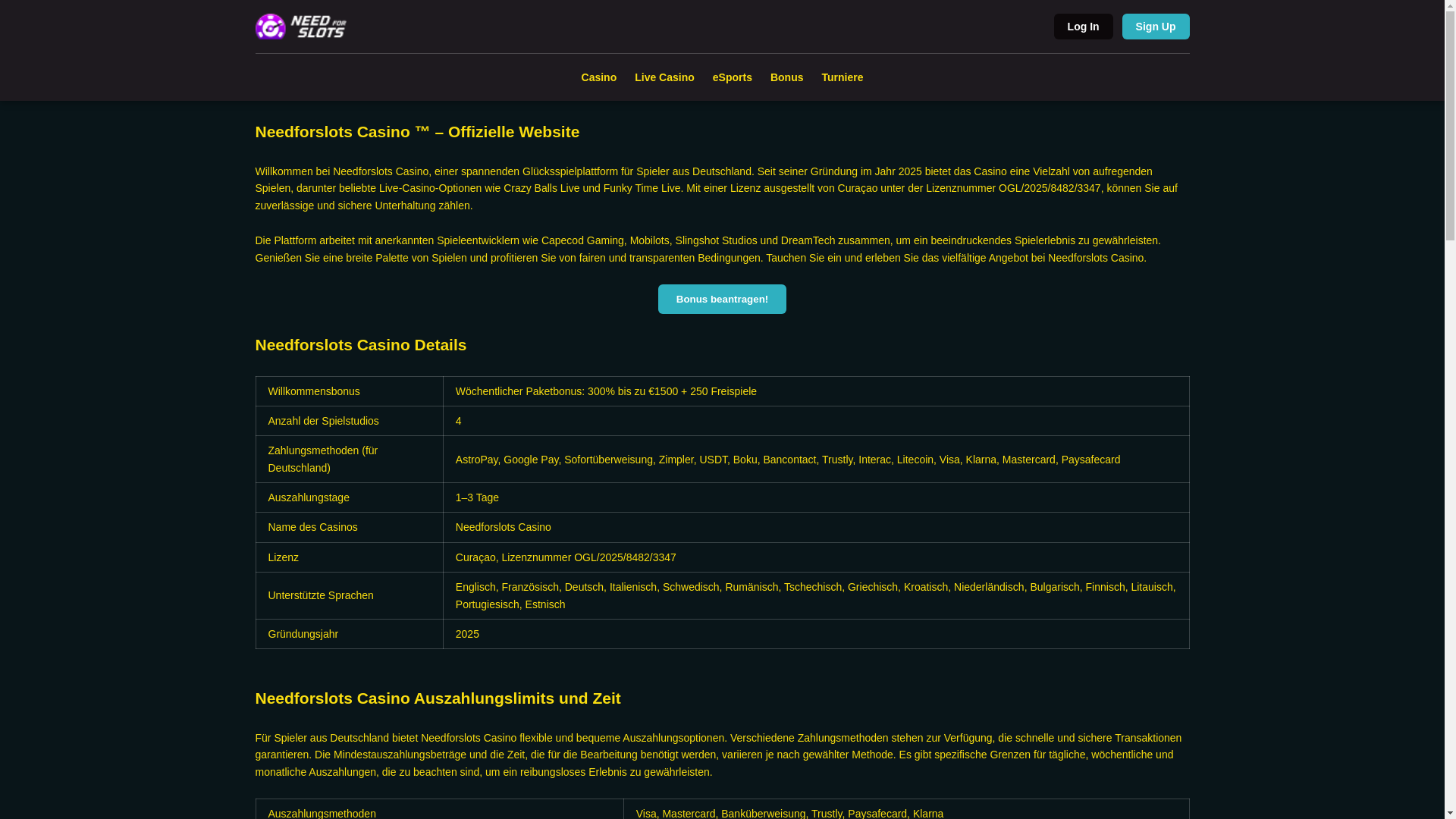This screenshot has height=819, width=1456.
Task: Click the Zahlungsmethoden (für Deutschland) cell
Action: (x=350, y=460)
